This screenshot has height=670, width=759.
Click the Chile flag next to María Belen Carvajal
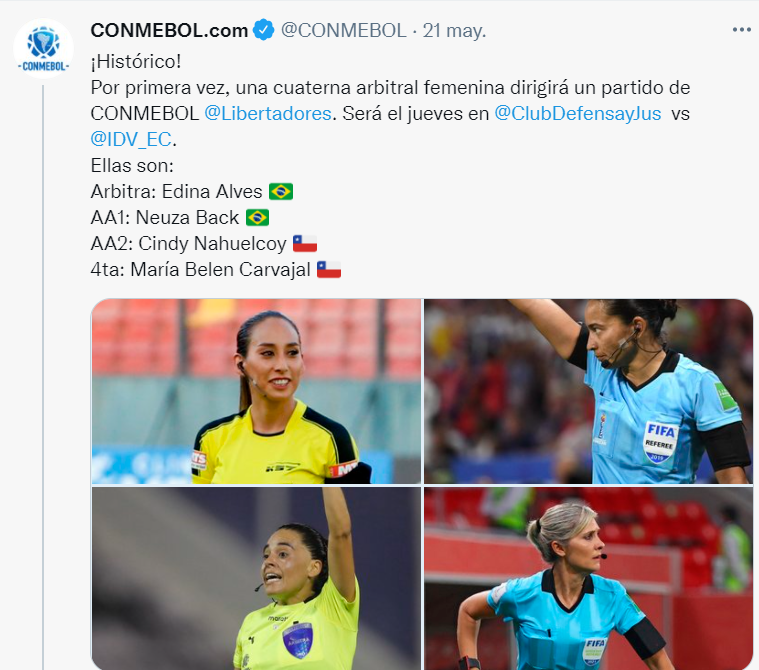329,270
